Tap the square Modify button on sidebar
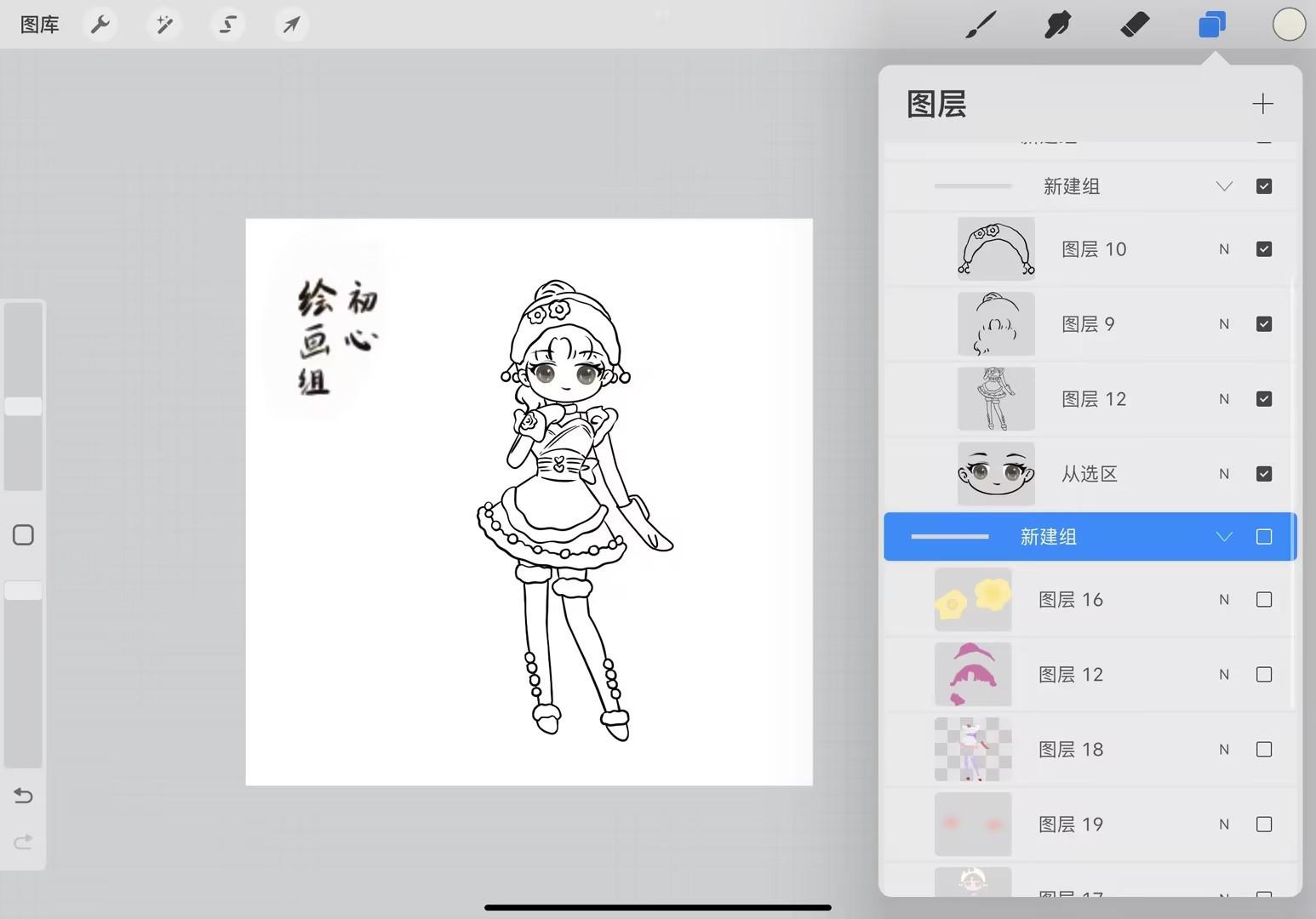This screenshot has height=919, width=1316. coord(23,535)
